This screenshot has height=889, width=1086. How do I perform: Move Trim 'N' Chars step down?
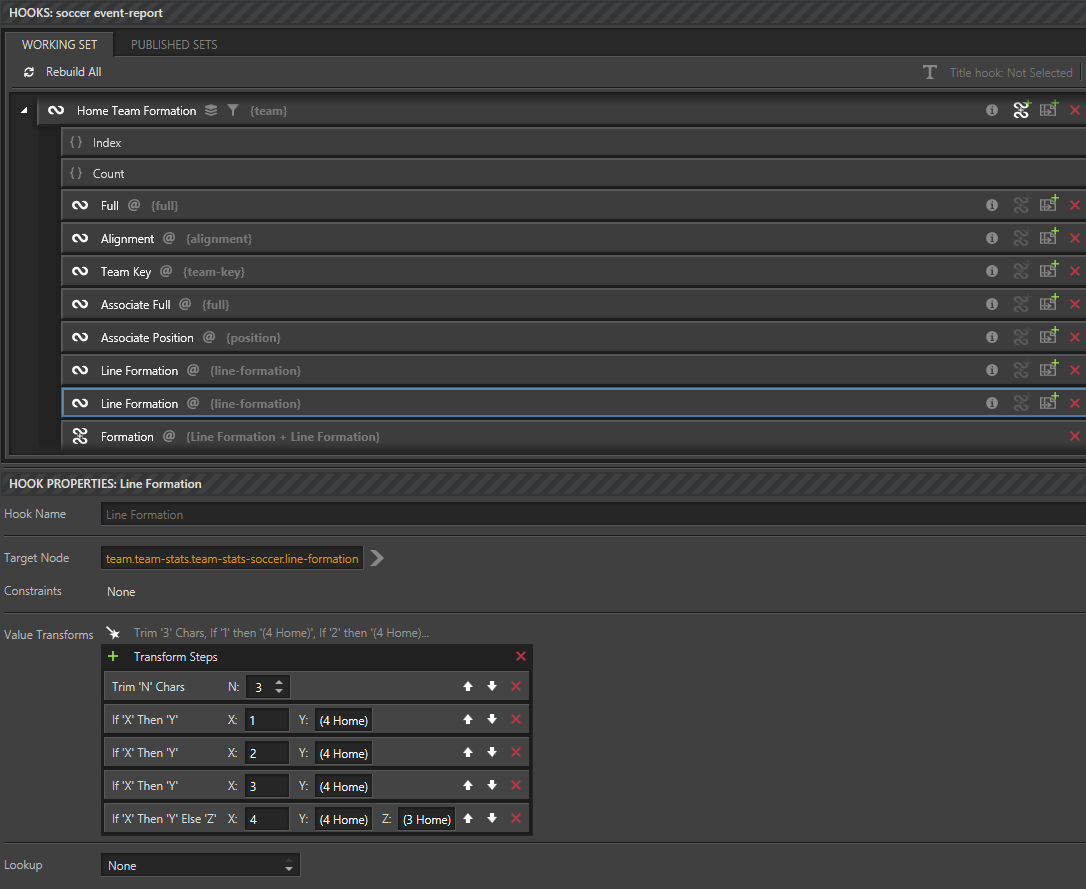[x=492, y=686]
